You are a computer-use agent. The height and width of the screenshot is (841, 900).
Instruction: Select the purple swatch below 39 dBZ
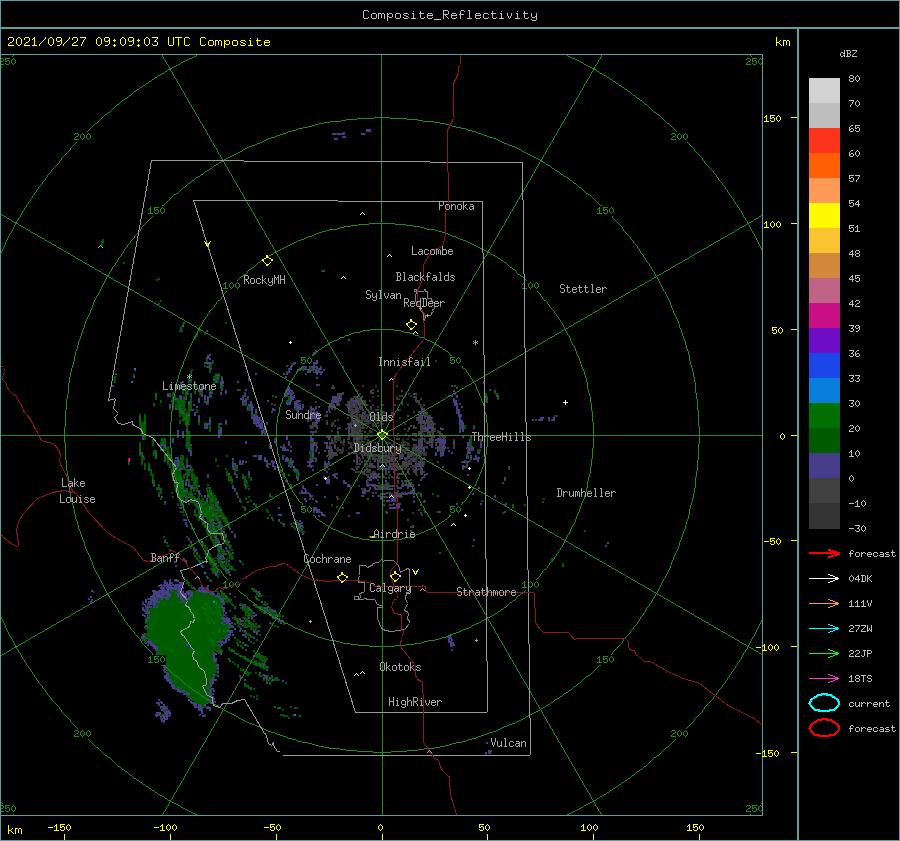(824, 340)
